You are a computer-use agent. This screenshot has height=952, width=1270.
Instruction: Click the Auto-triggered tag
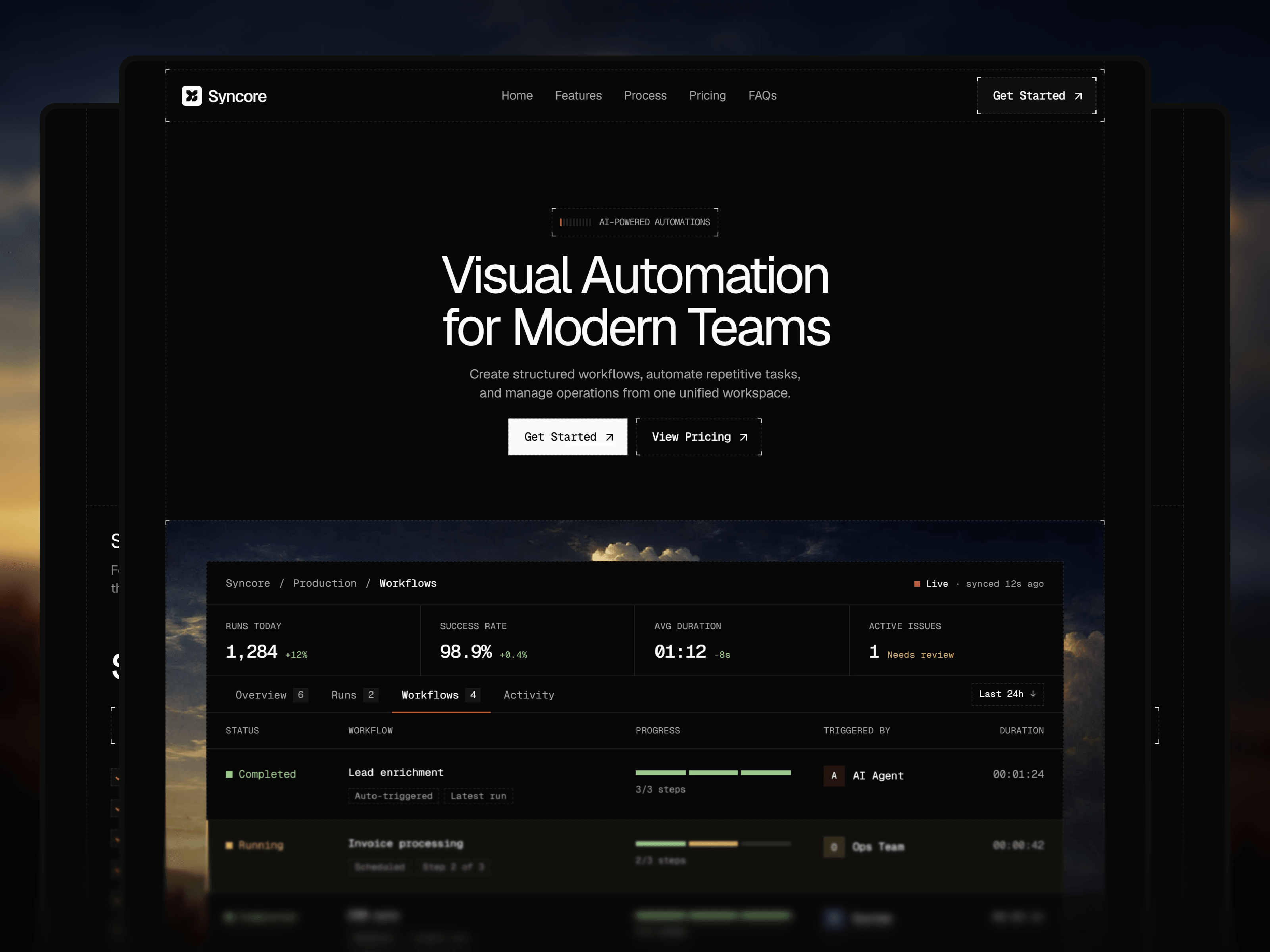(393, 796)
